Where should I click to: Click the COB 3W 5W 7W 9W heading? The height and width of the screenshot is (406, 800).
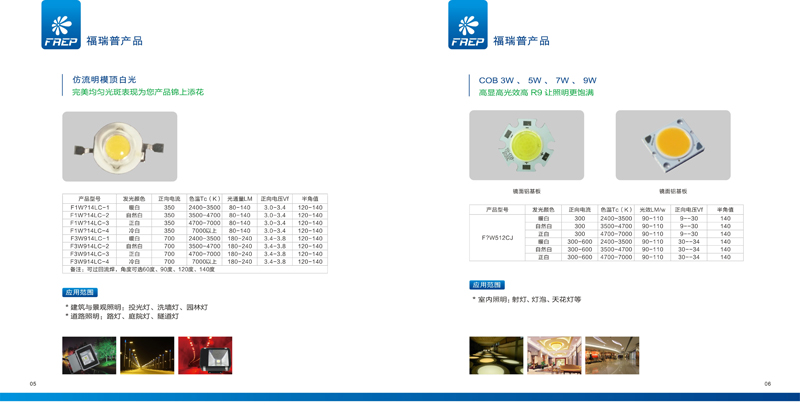pyautogui.click(x=537, y=80)
